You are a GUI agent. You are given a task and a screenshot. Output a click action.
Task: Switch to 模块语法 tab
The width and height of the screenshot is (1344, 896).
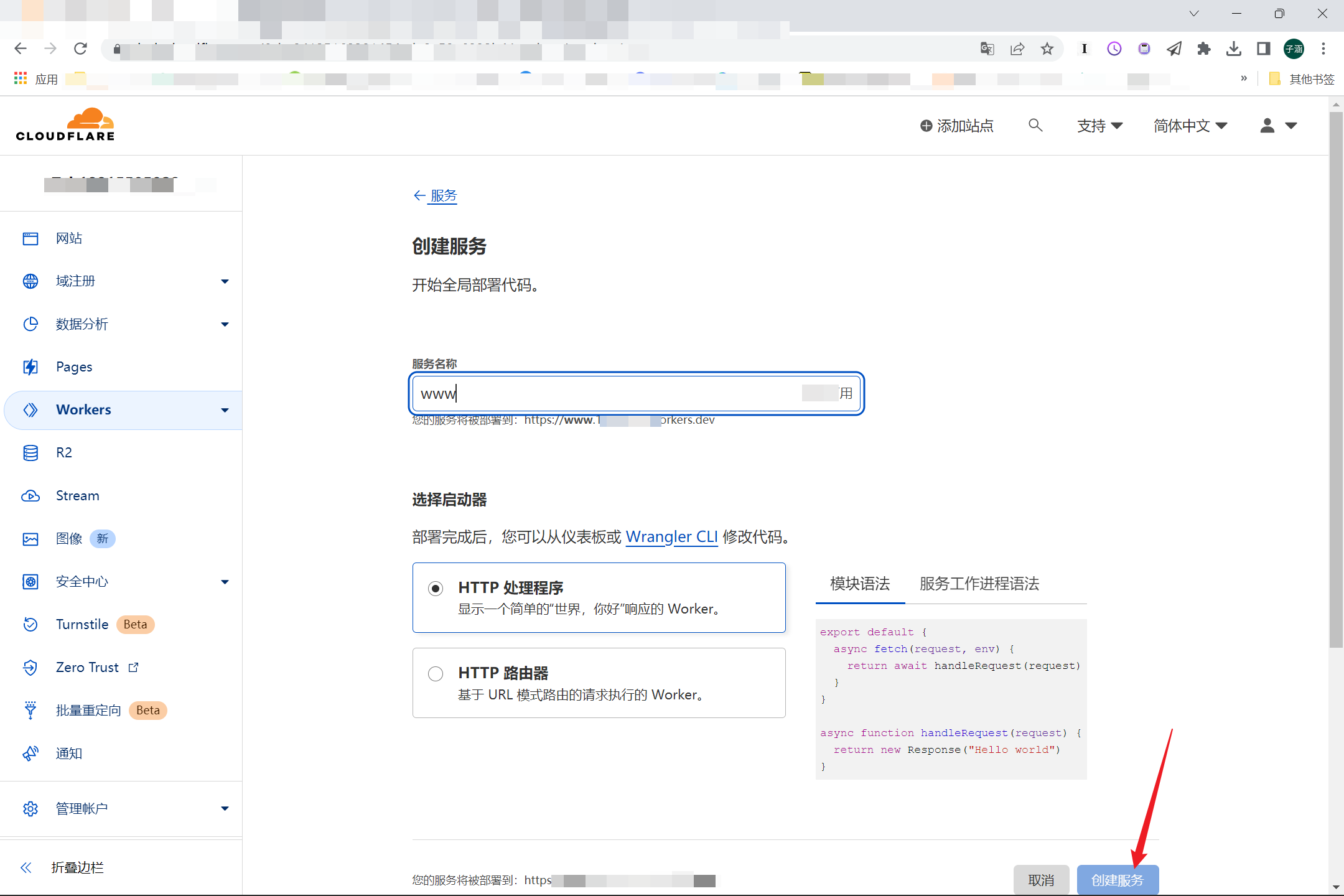tap(860, 584)
